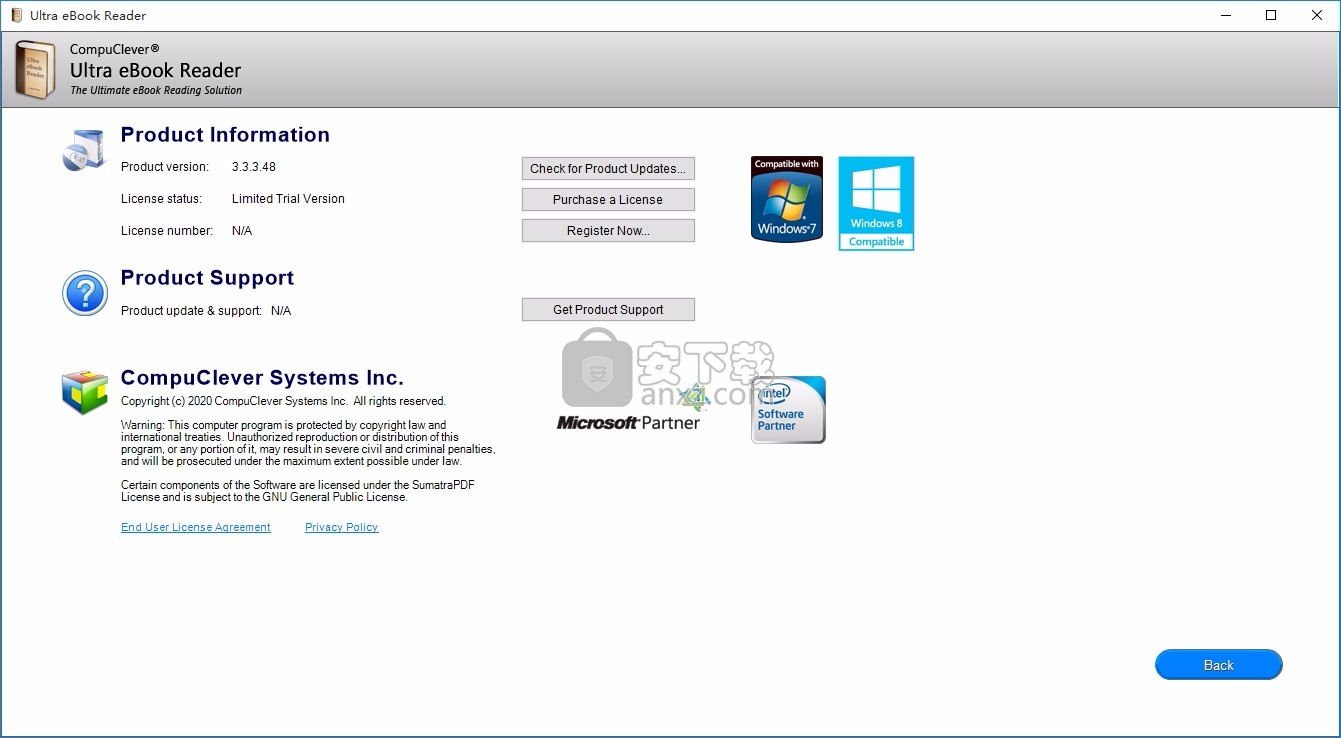Check for Product Updates

608,168
